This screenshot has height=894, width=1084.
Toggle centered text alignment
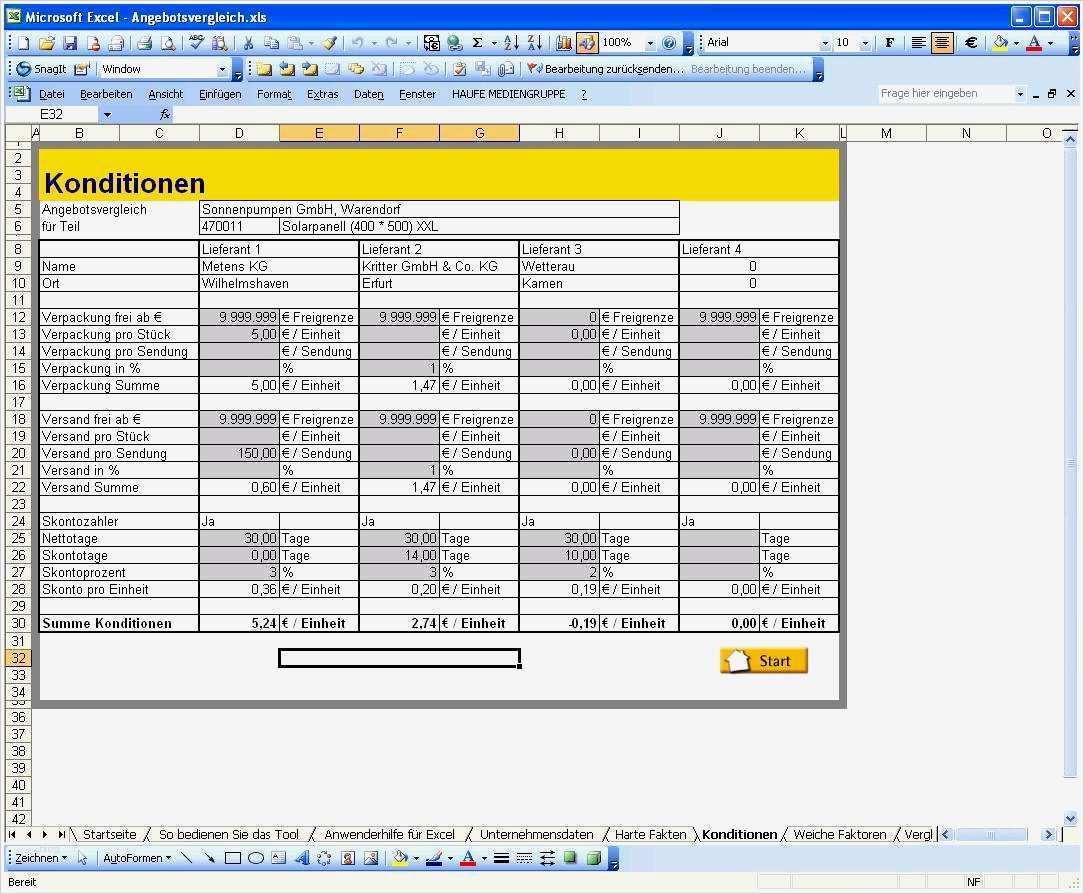click(x=941, y=42)
